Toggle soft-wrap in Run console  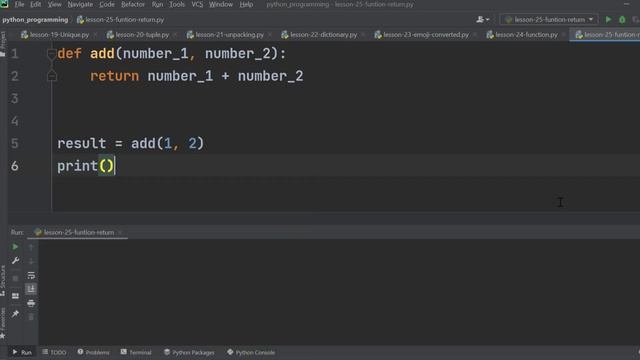[31, 276]
